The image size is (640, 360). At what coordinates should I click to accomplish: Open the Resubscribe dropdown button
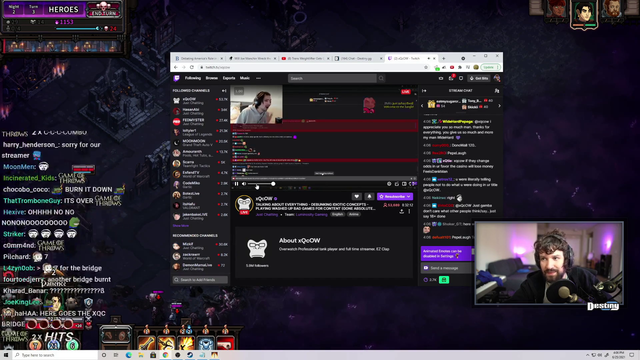click(x=395, y=196)
